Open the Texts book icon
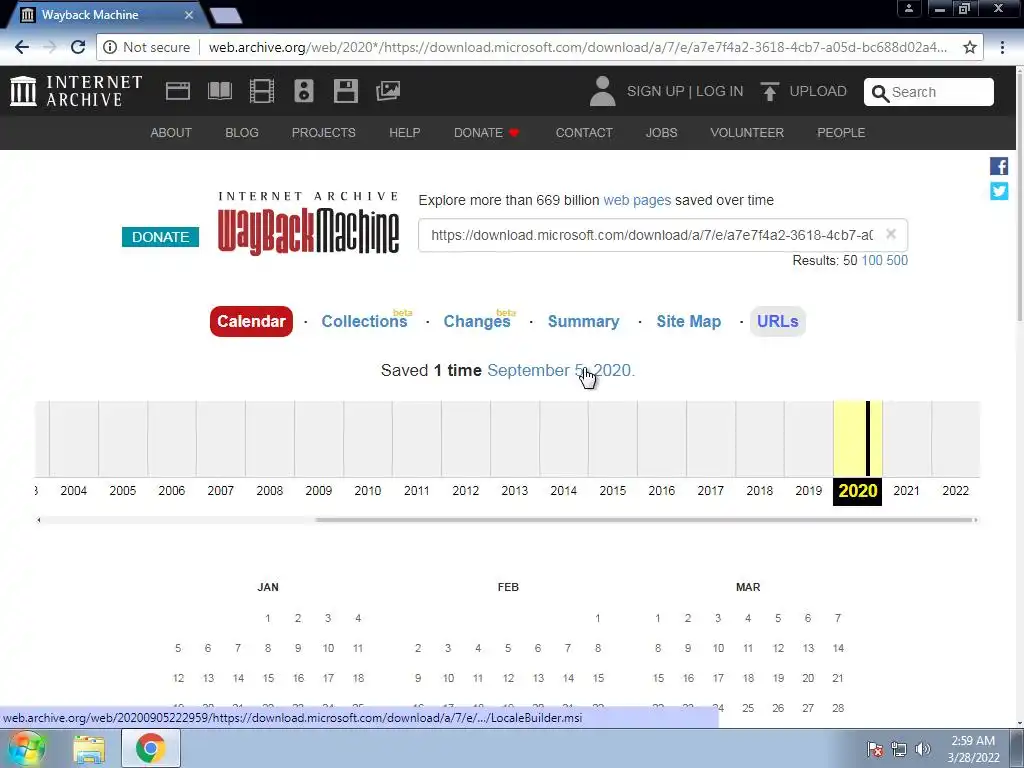The width and height of the screenshot is (1024, 768). click(x=219, y=91)
